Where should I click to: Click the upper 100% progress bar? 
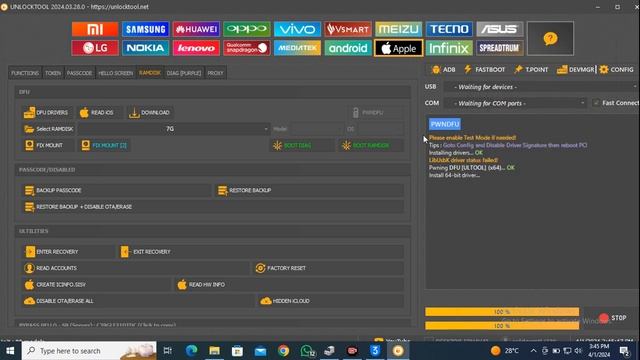pyautogui.click(x=502, y=312)
